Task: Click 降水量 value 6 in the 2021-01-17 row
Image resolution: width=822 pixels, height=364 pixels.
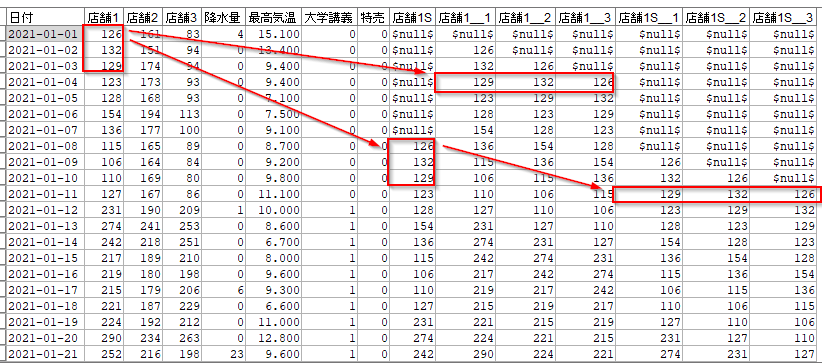Action: tap(223, 290)
